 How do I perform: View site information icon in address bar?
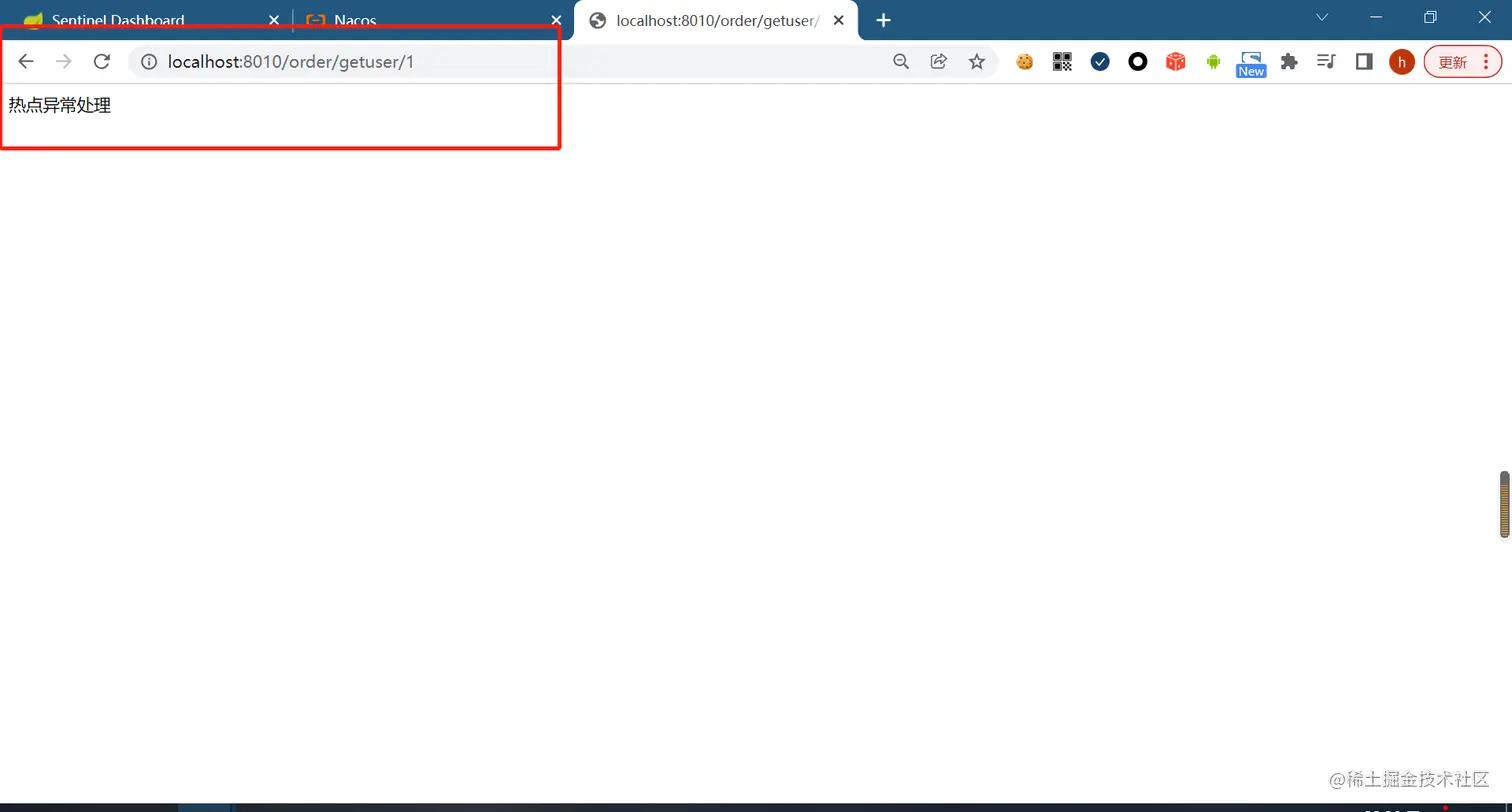pyautogui.click(x=149, y=62)
